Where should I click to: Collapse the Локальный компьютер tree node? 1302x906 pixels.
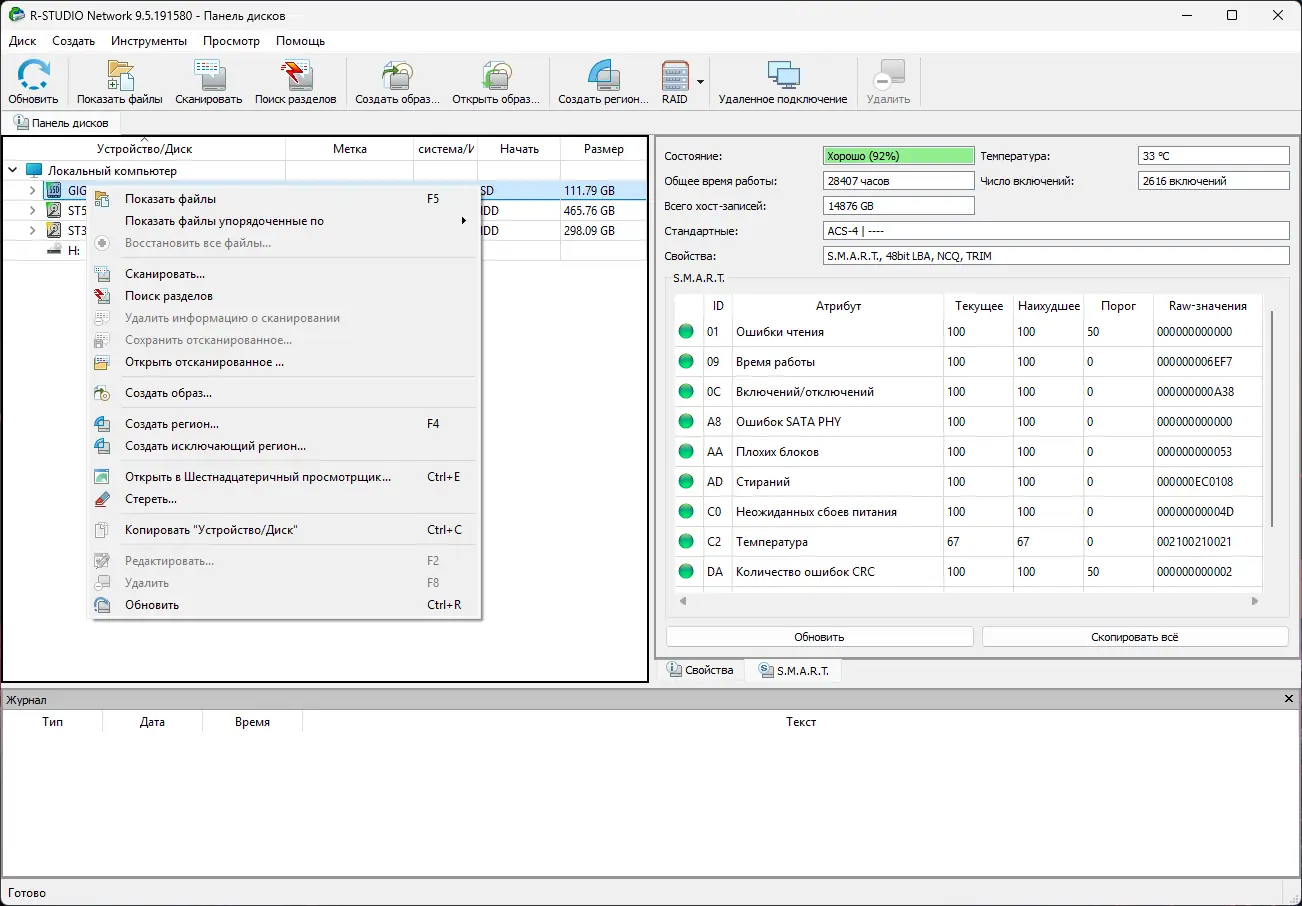pos(13,171)
